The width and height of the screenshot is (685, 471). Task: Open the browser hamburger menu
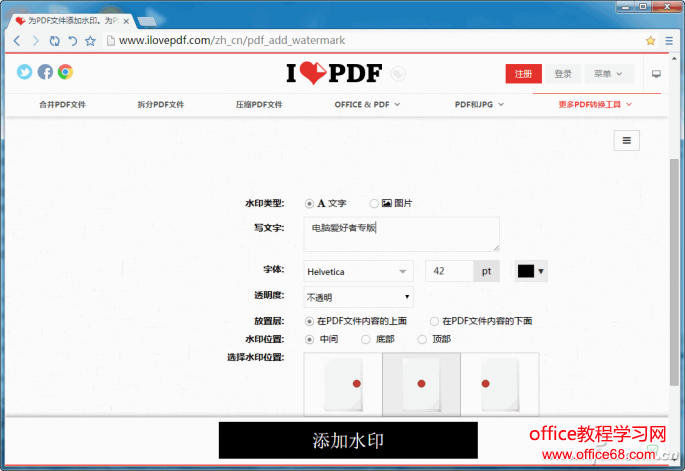tap(669, 41)
